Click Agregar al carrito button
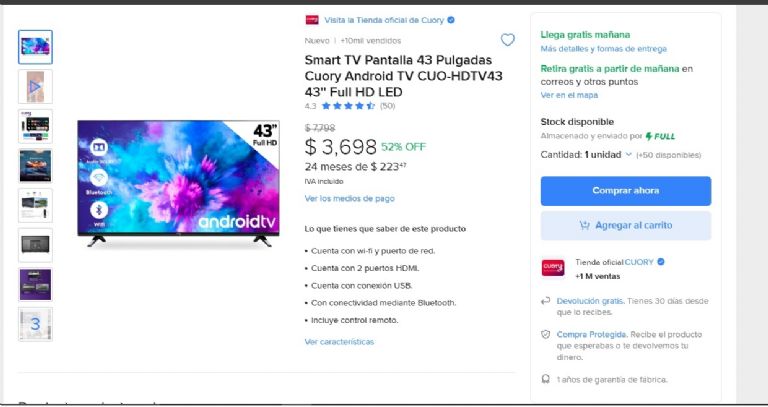The width and height of the screenshot is (768, 407). coord(625,226)
